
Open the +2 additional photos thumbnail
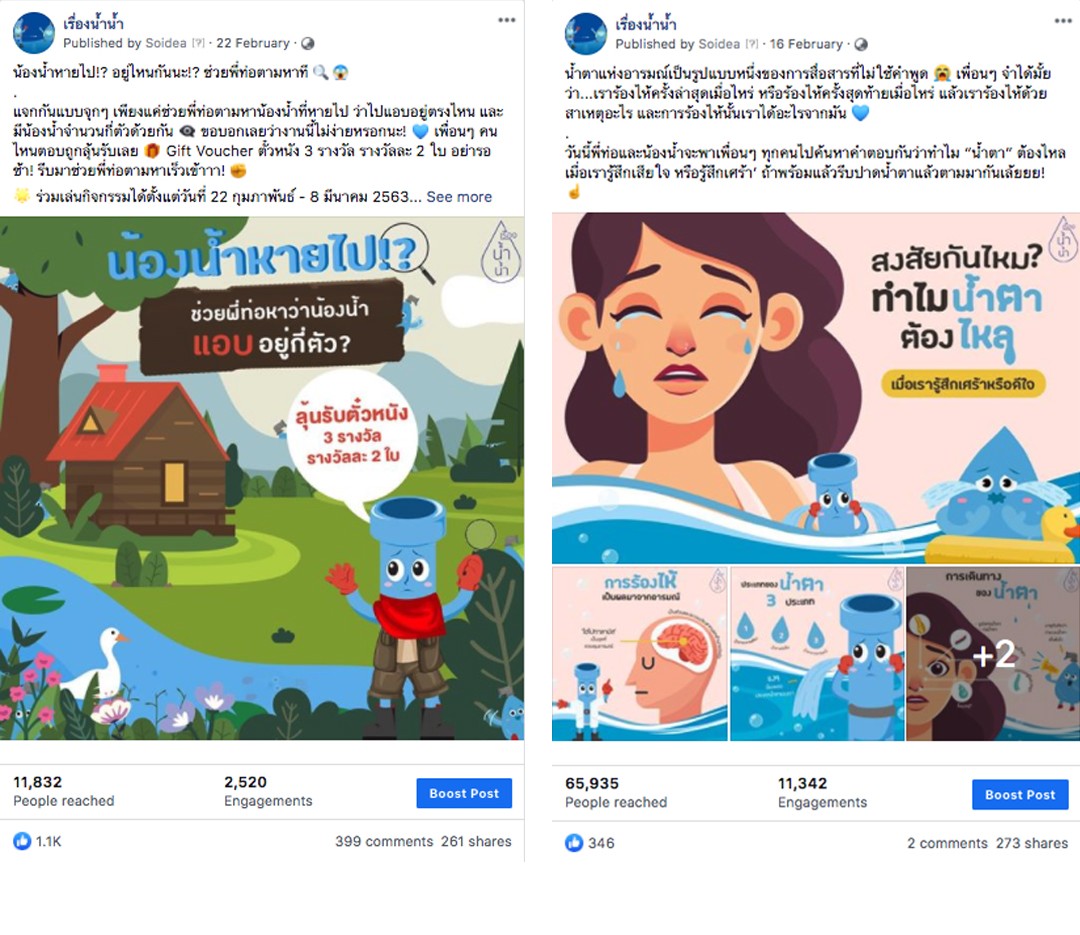click(993, 653)
